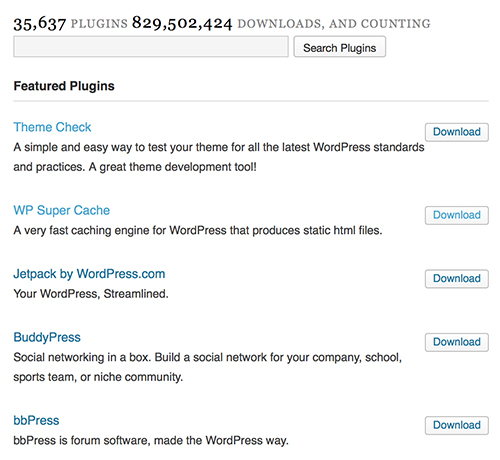Viewport: 500px width, 460px height.
Task: Click the Theme Check description text
Action: tap(219, 157)
